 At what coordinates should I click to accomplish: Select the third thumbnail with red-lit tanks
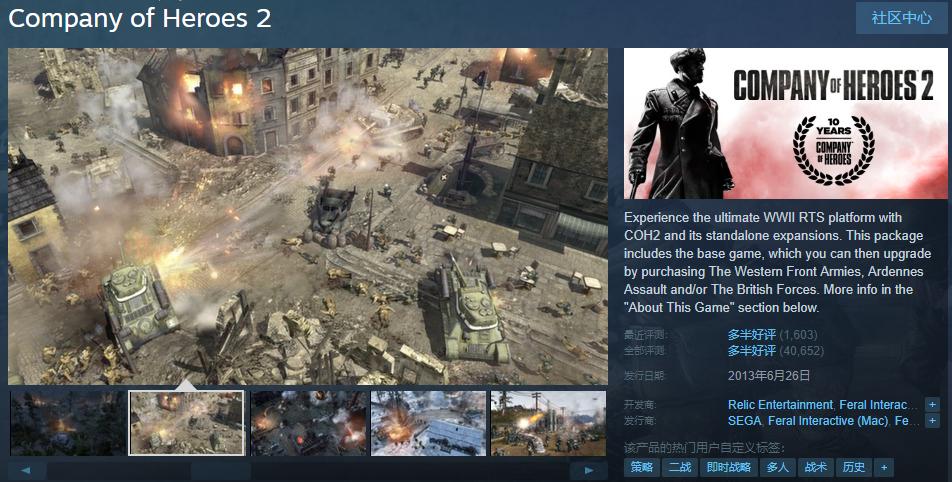pyautogui.click(x=309, y=423)
